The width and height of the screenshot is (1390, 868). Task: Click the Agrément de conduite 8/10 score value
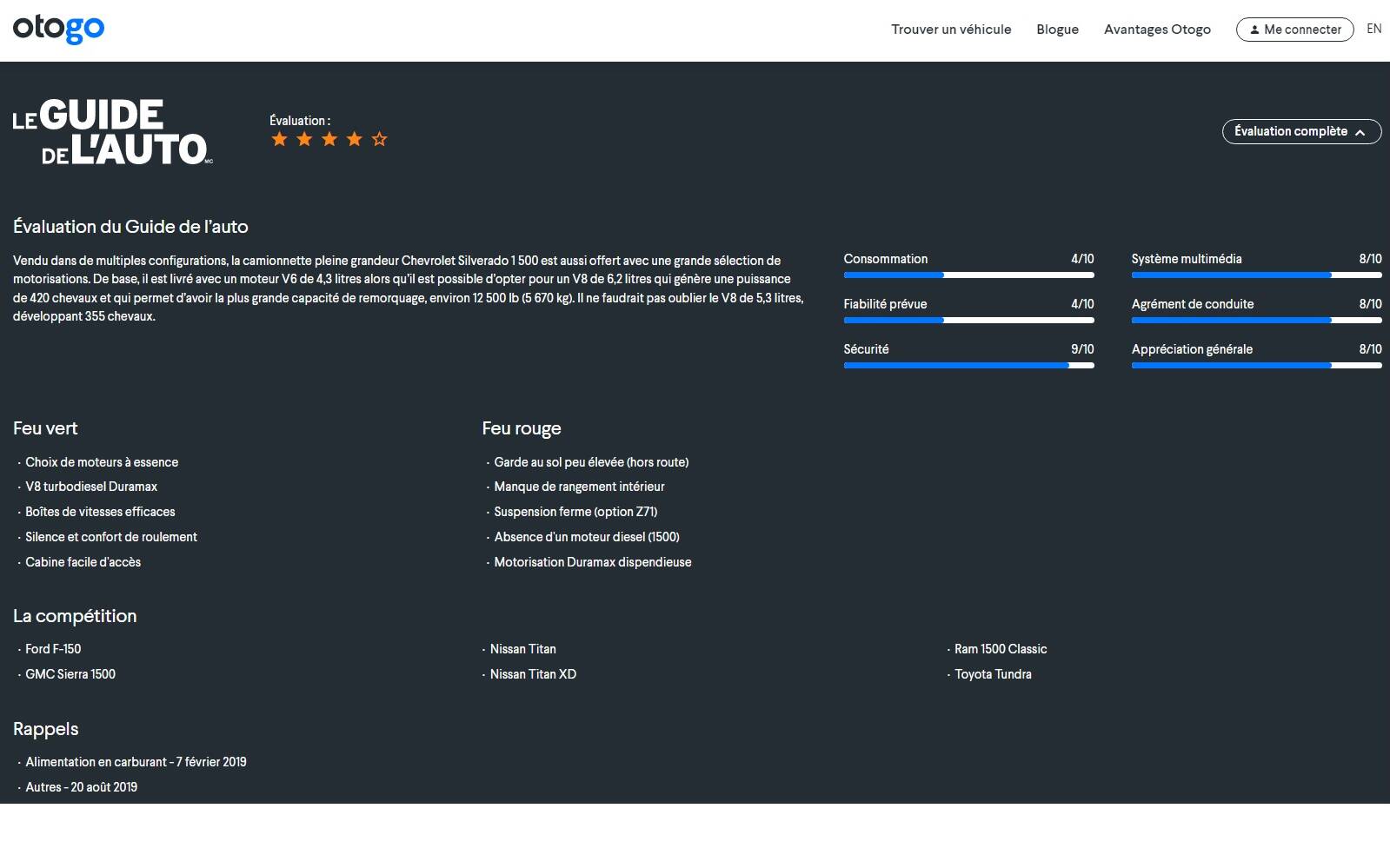pos(1370,304)
